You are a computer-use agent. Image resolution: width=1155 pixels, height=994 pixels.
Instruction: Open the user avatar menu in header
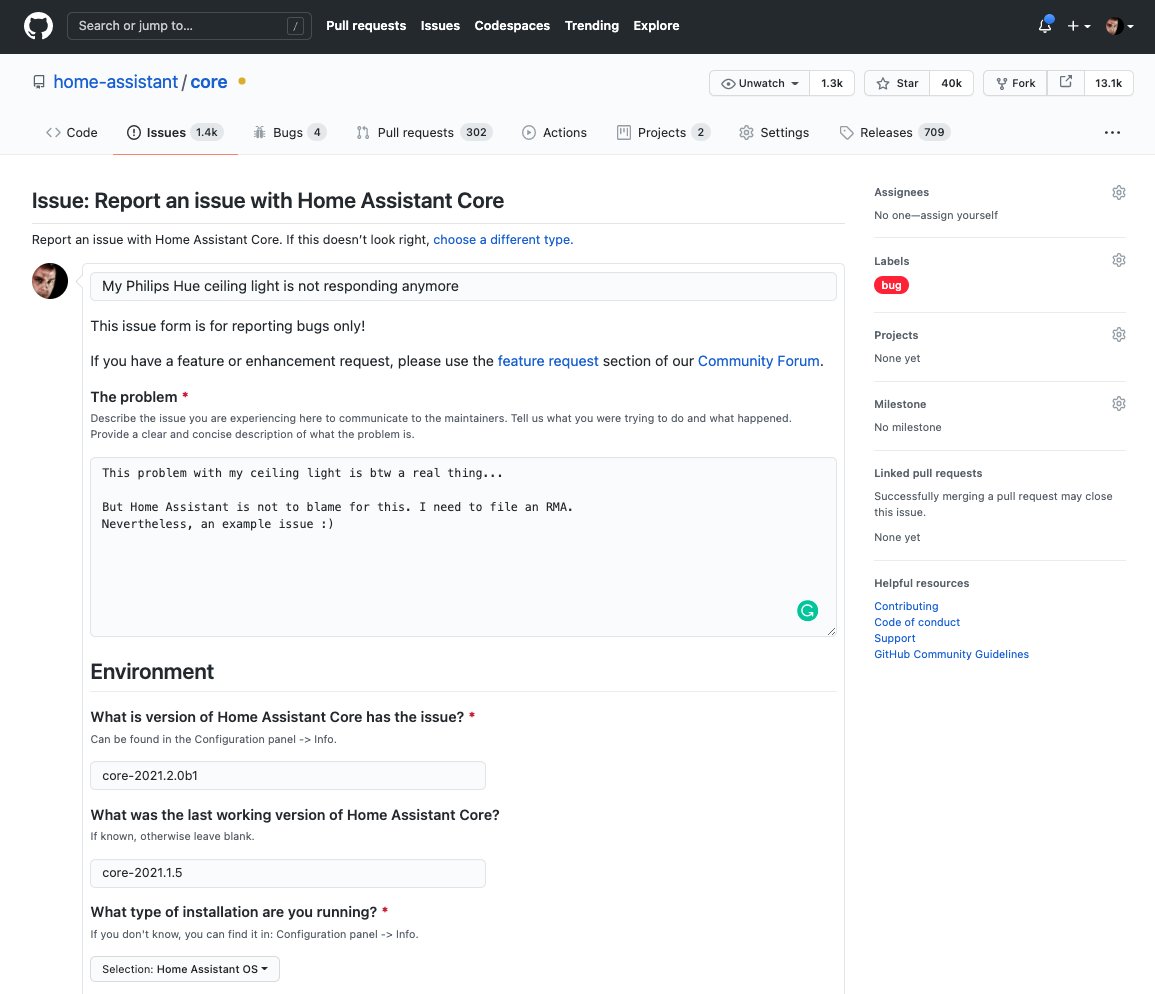pos(1119,26)
